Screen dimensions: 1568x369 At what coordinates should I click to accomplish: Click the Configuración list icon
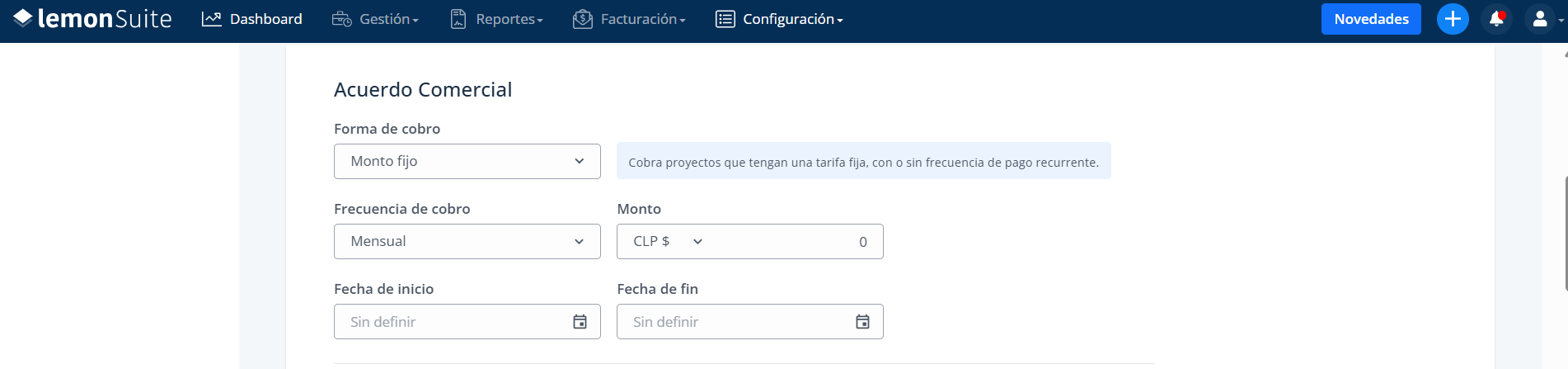coord(725,19)
